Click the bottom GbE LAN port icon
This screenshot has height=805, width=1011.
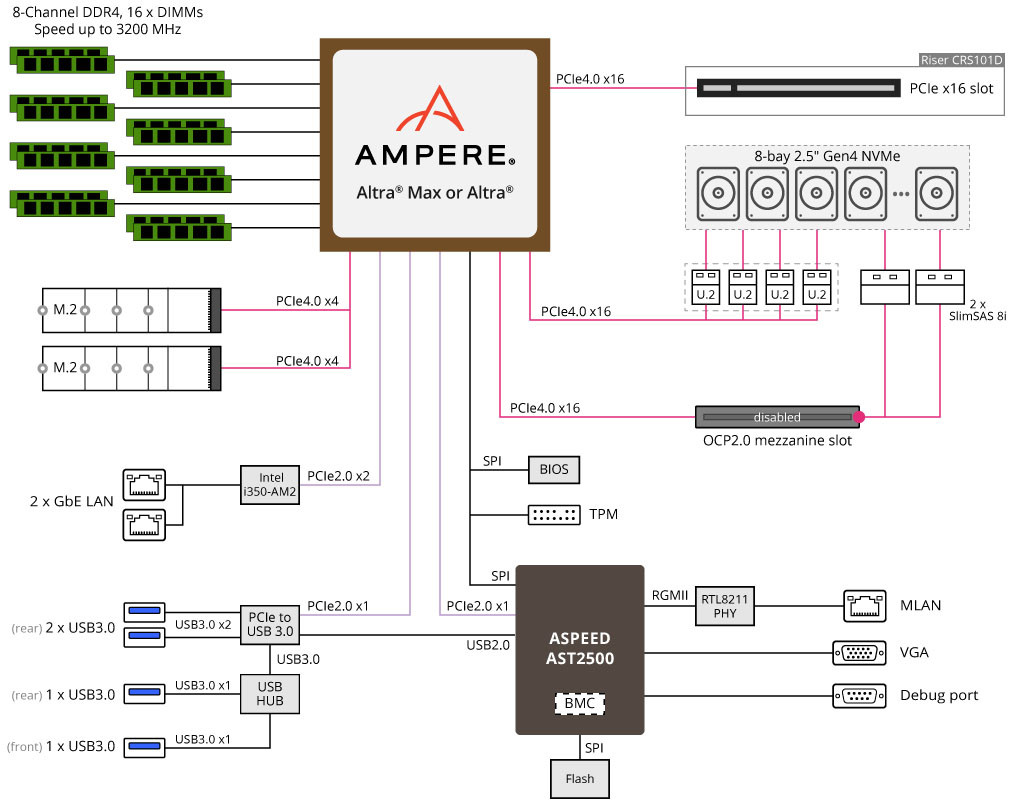[x=144, y=525]
